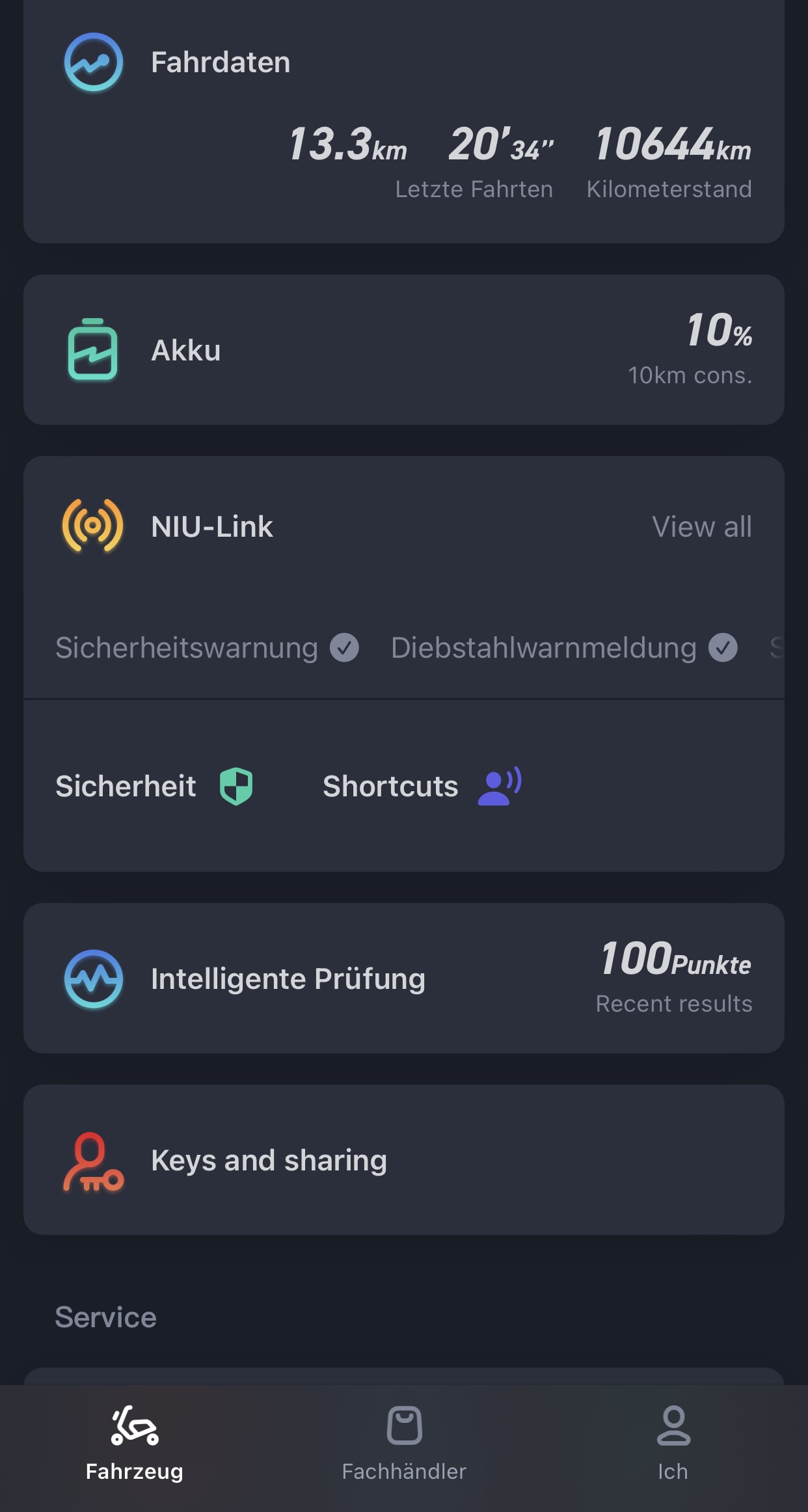
Task: Open the Keys and sharing row
Action: (x=403, y=1160)
